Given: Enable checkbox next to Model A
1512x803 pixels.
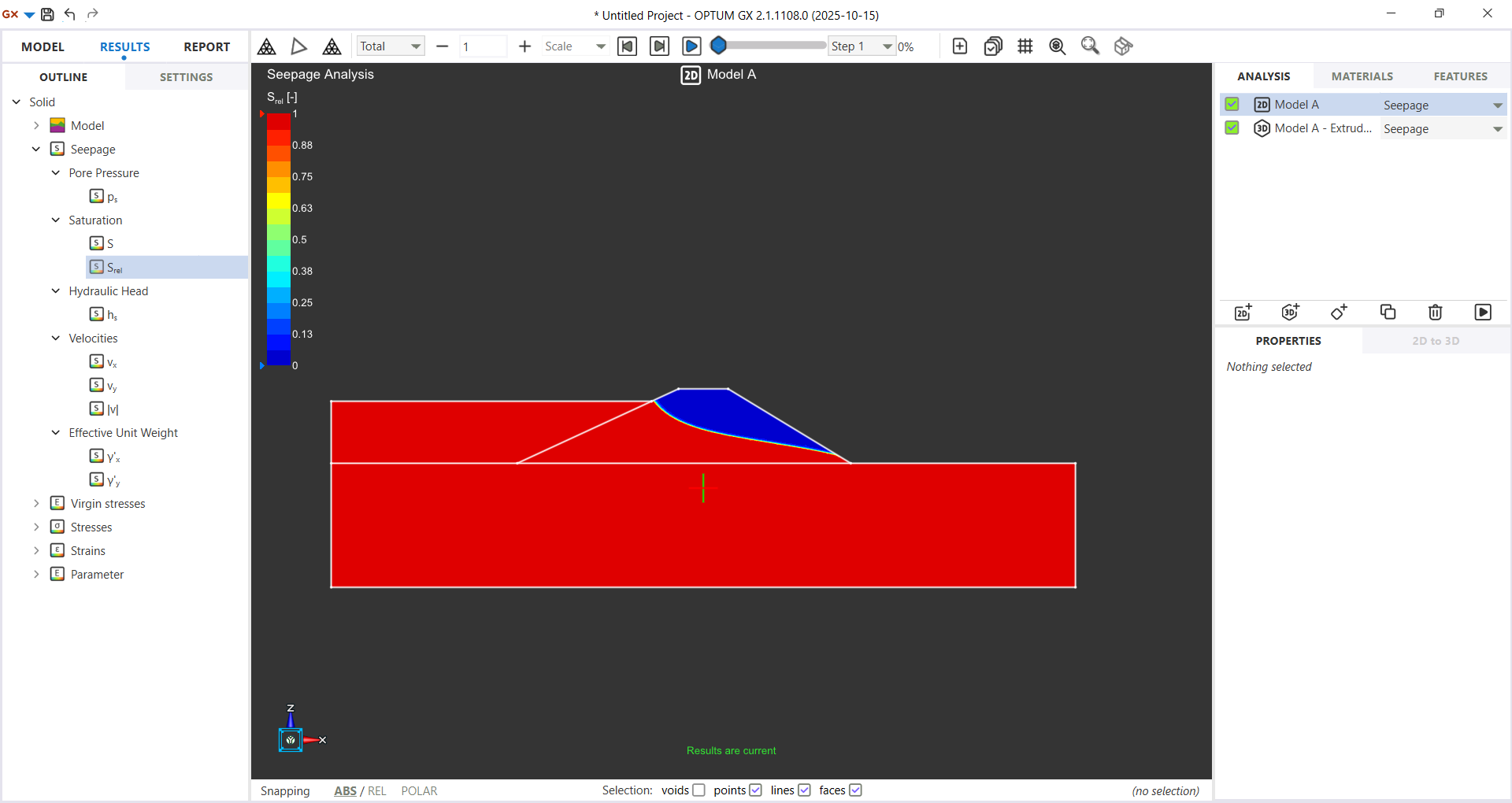Looking at the screenshot, I should [x=1232, y=104].
